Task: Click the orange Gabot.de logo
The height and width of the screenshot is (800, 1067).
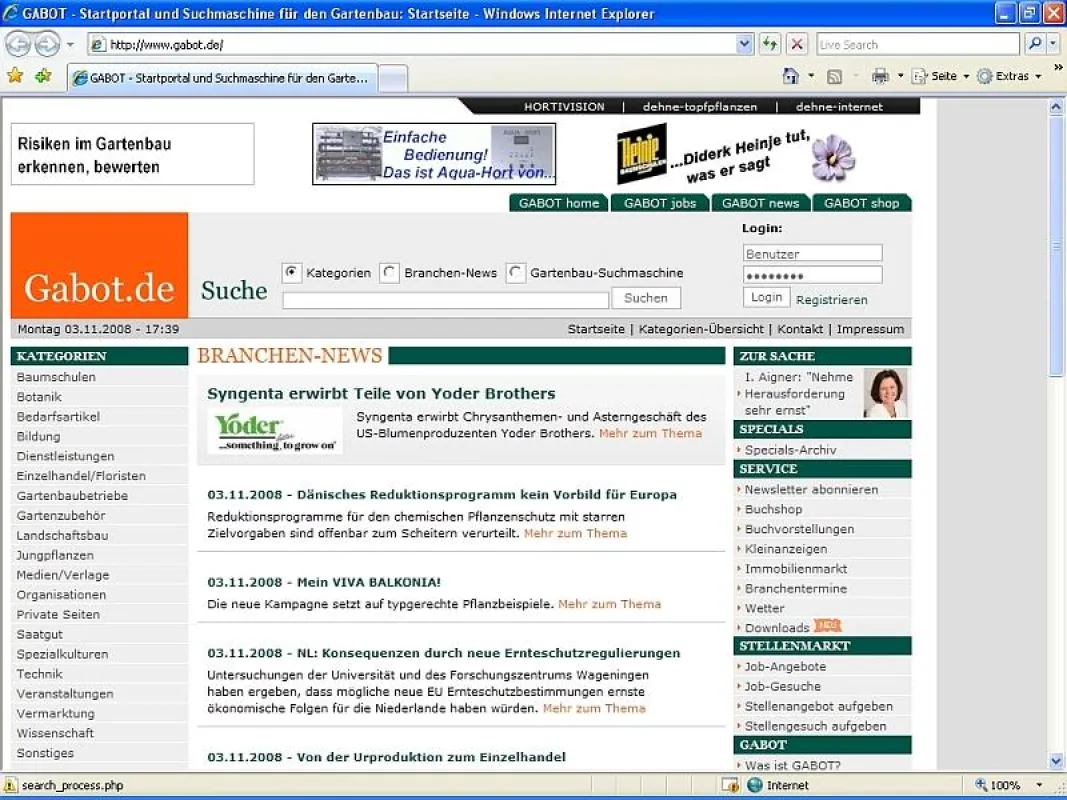Action: (99, 265)
